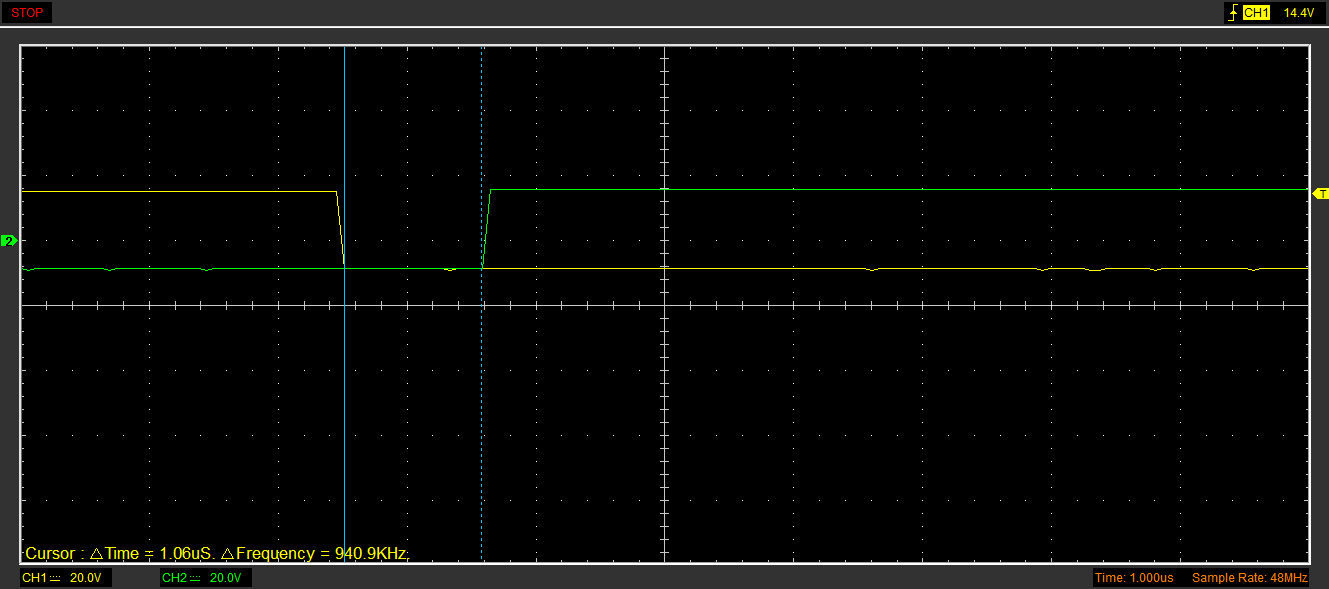Select the highlighted CH1 trigger source label

(x=1256, y=13)
